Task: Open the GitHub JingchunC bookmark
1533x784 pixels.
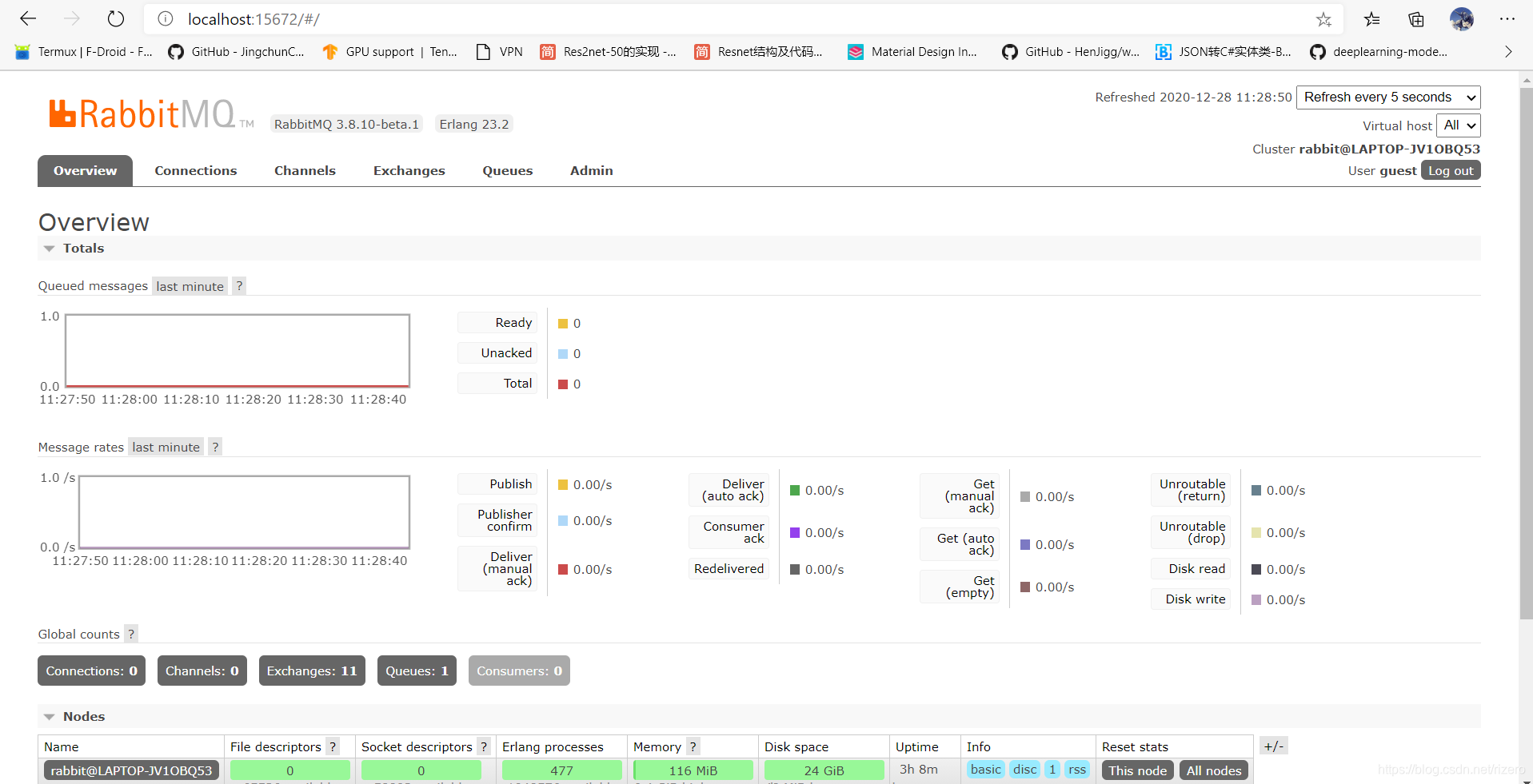Action: pyautogui.click(x=237, y=52)
